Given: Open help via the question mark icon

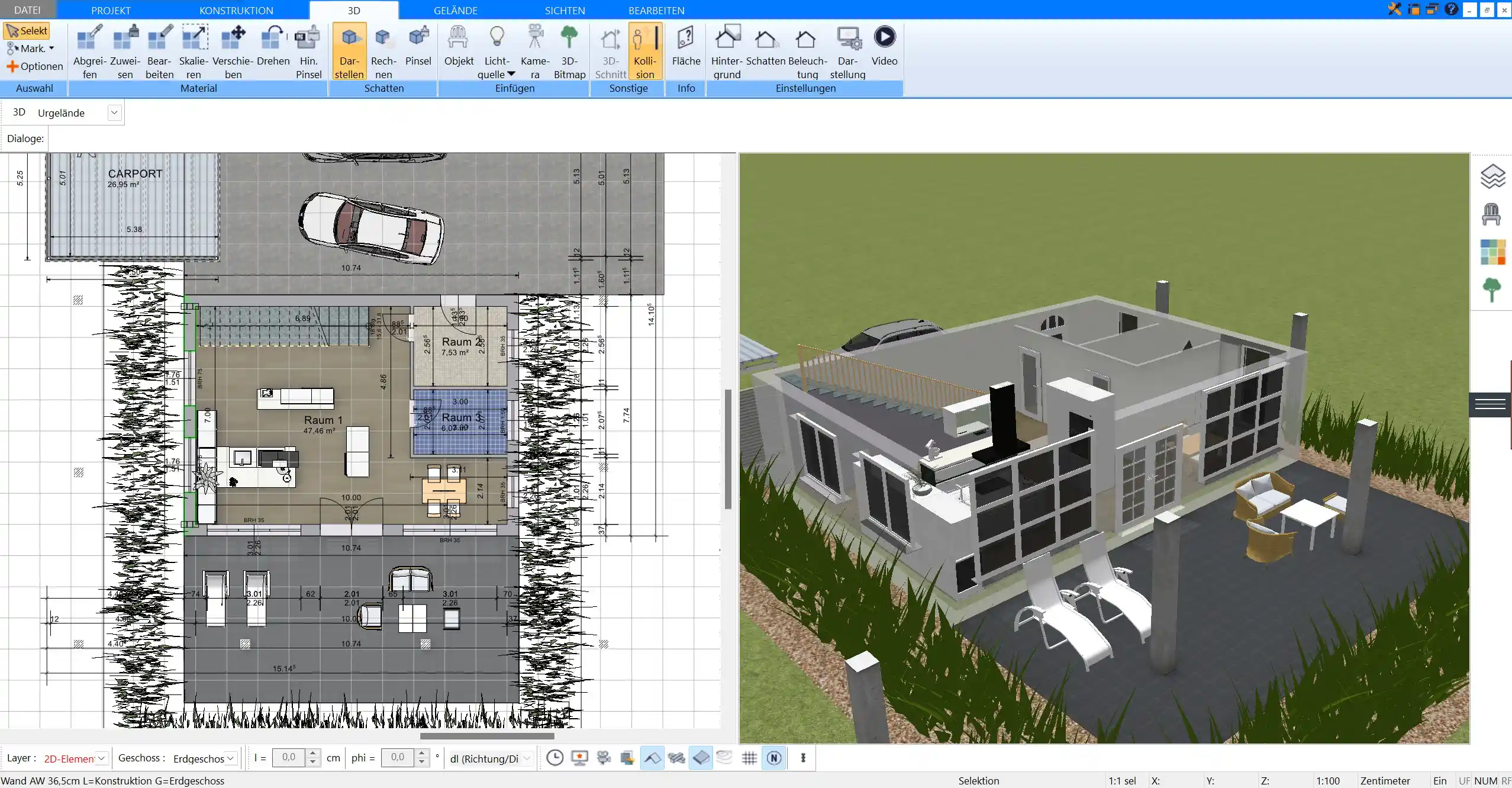Looking at the screenshot, I should 1451,9.
